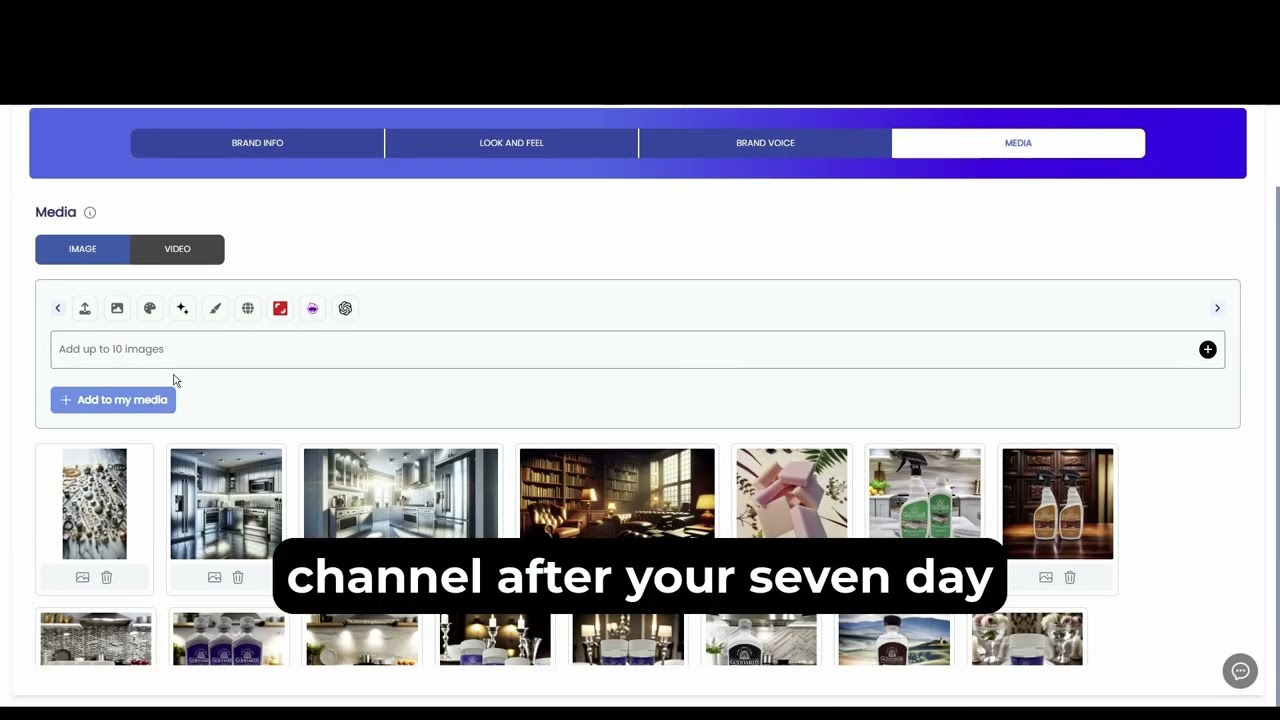Delete the stainless kitchen image via trash
This screenshot has height=720, width=1280.
[238, 577]
